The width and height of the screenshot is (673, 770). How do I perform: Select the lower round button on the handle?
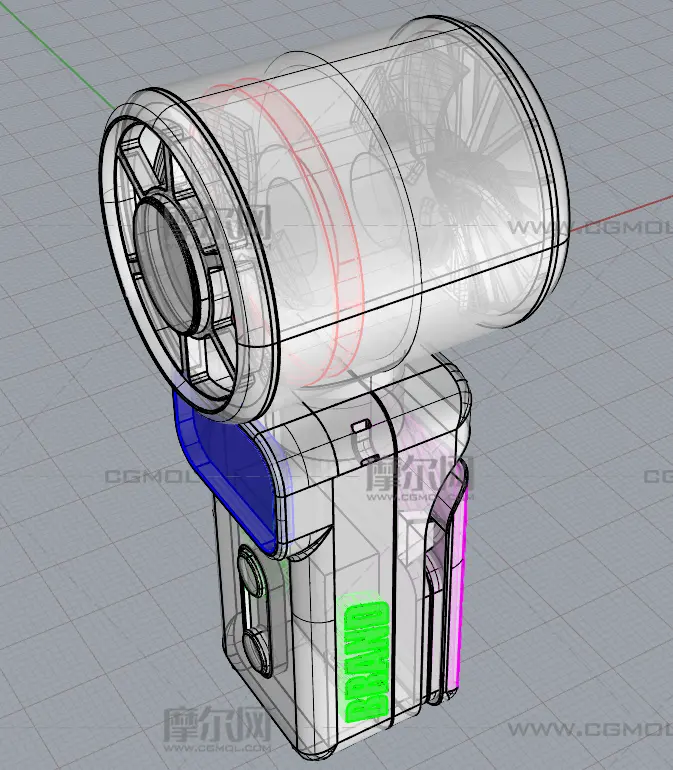tap(256, 652)
